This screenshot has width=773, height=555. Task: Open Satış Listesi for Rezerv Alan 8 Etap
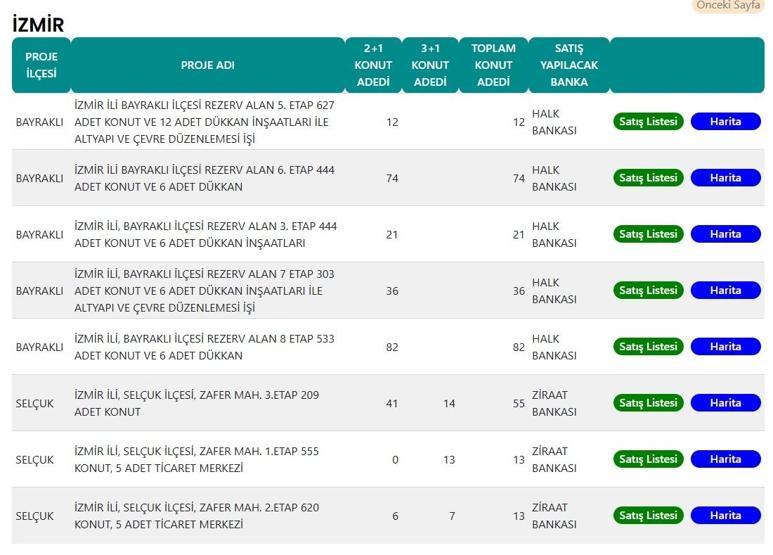(648, 347)
